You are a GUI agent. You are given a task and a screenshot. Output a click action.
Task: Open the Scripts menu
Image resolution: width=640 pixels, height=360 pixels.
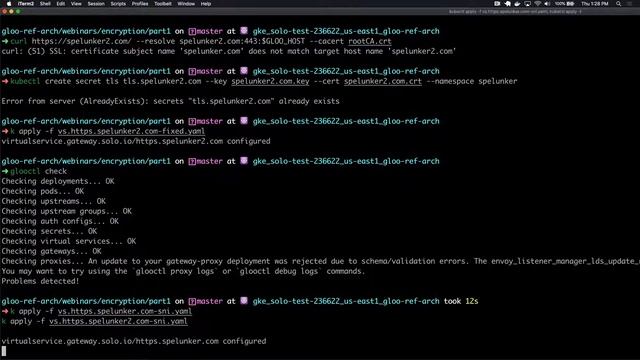coord(118,4)
